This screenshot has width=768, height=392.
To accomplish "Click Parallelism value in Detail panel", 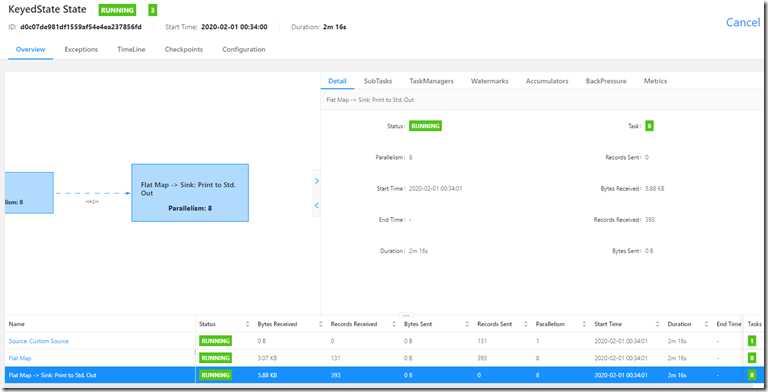I will (x=410, y=157).
